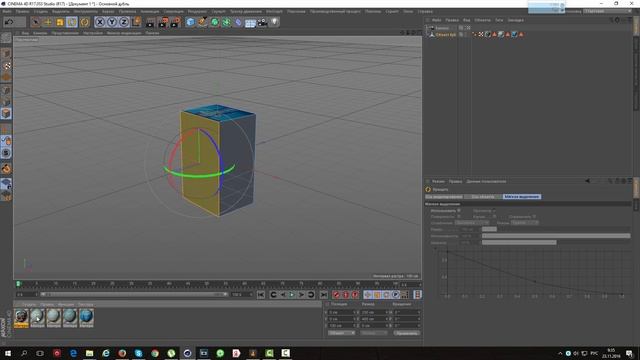The width and height of the screenshot is (640, 360).
Task: Open the Render Settings clapperboard icon
Action: point(176,22)
